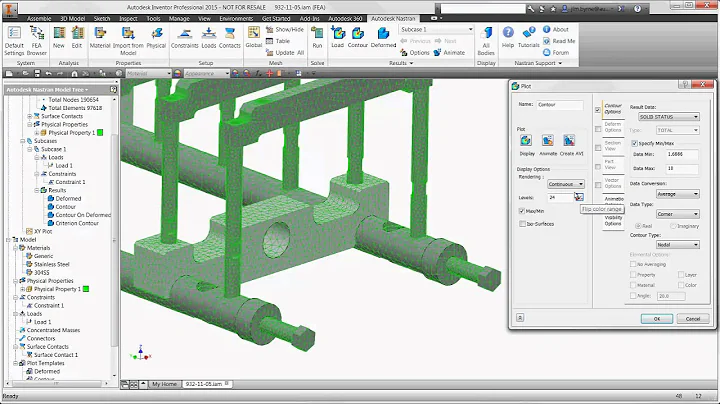Screen dimensions: 720x404
Task: Select the Loads setup tool
Action: click(x=208, y=38)
